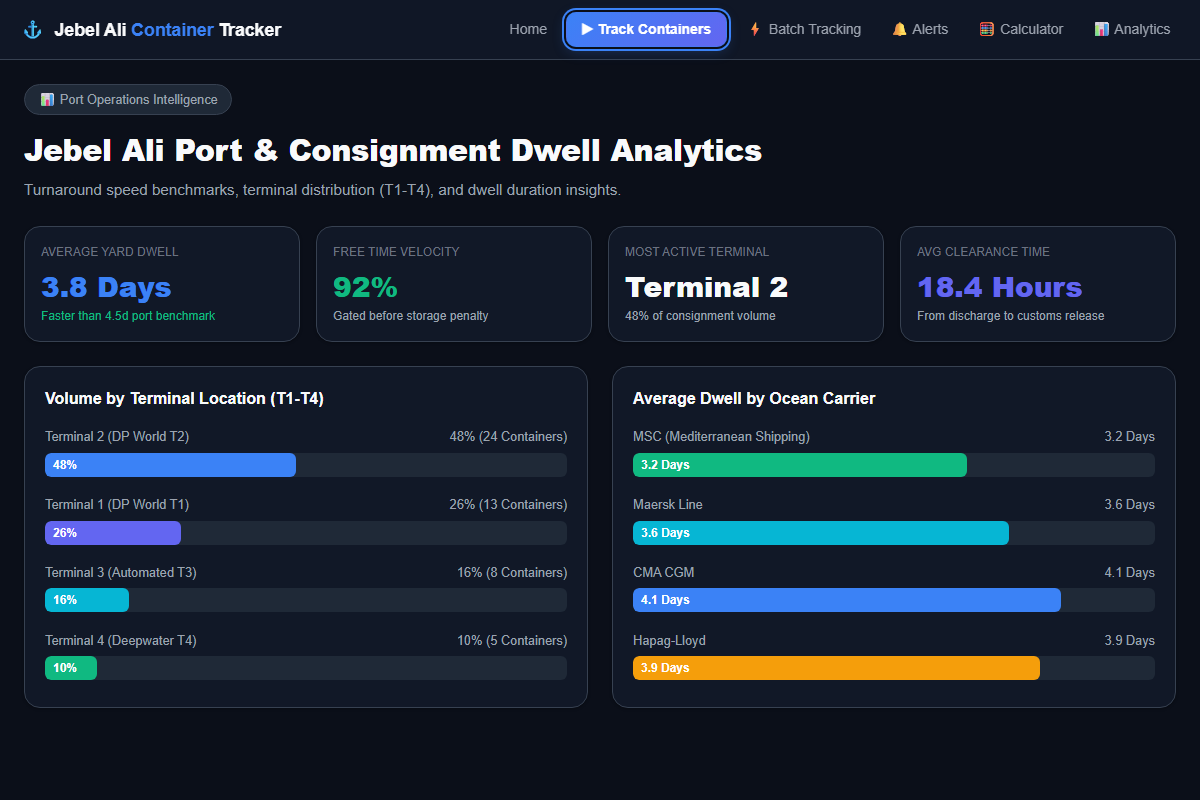Viewport: 1200px width, 800px height.
Task: Click the Jebel Ali Container Tracker title
Action: click(x=167, y=30)
